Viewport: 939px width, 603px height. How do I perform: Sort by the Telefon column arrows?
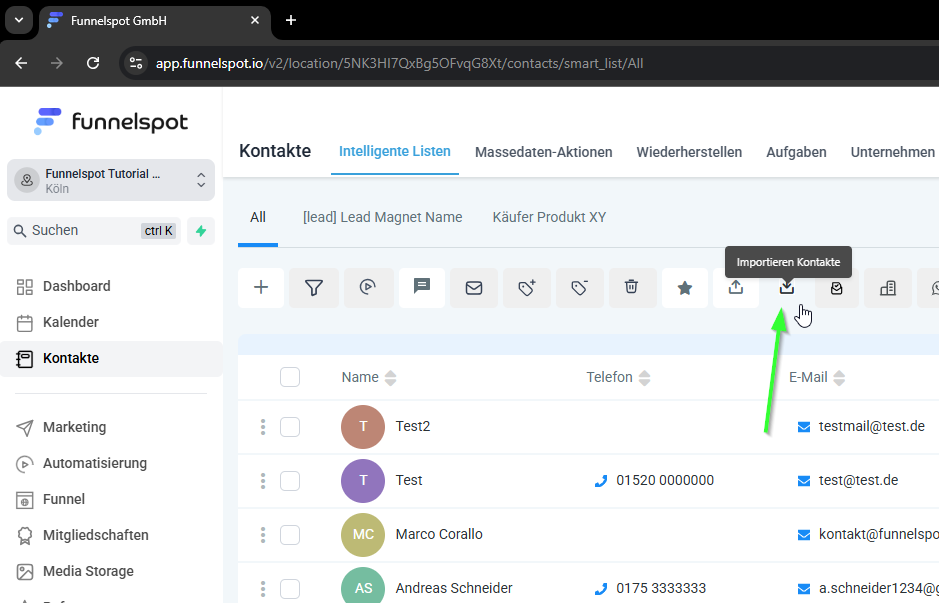click(x=644, y=378)
